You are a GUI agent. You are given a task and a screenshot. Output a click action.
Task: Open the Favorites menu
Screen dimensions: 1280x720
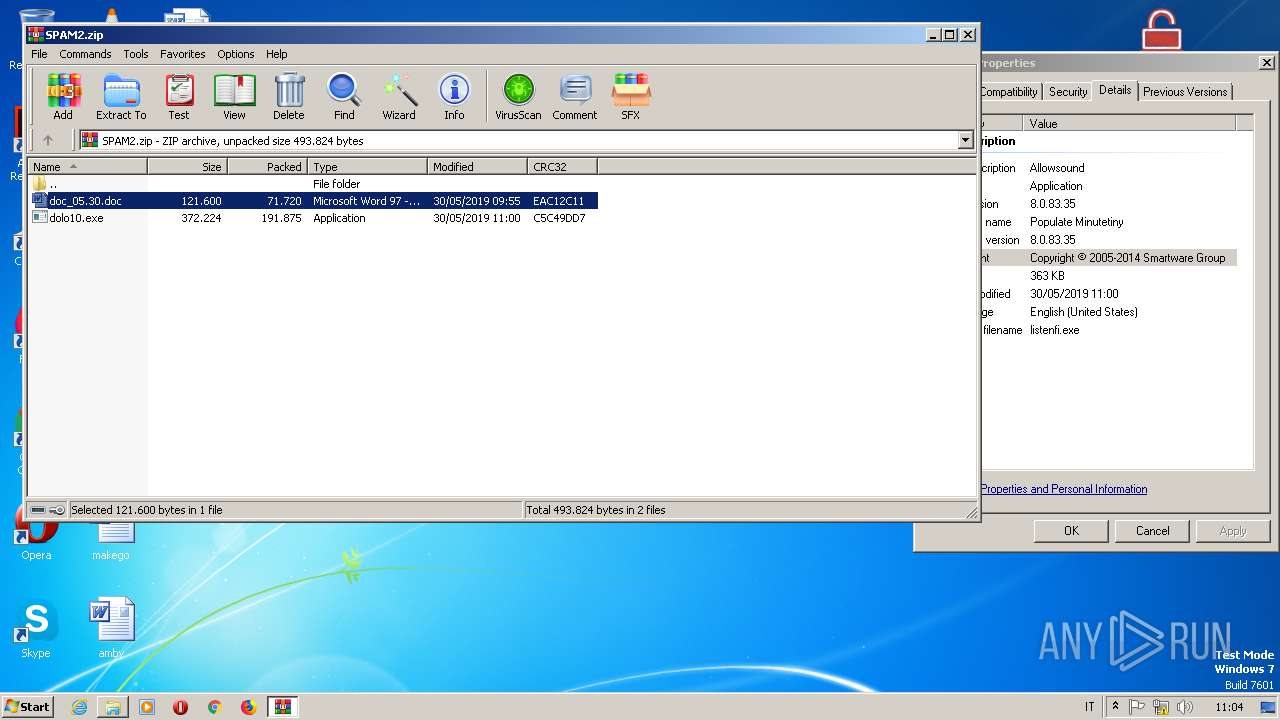click(x=183, y=54)
